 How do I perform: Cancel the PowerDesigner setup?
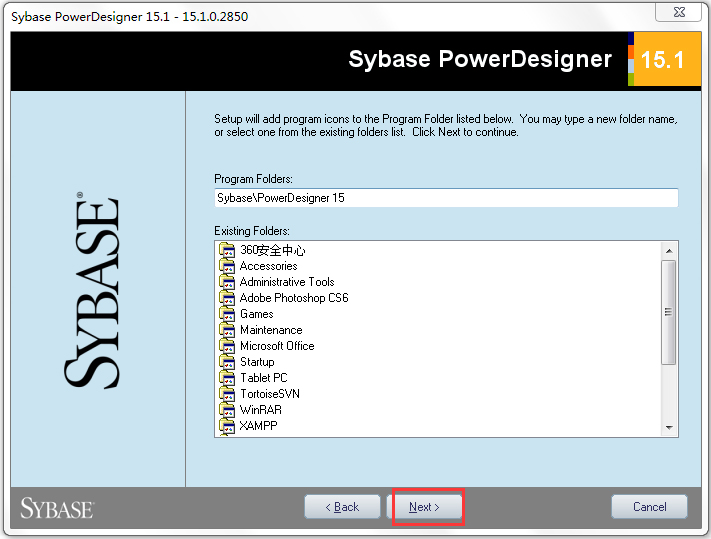point(649,507)
